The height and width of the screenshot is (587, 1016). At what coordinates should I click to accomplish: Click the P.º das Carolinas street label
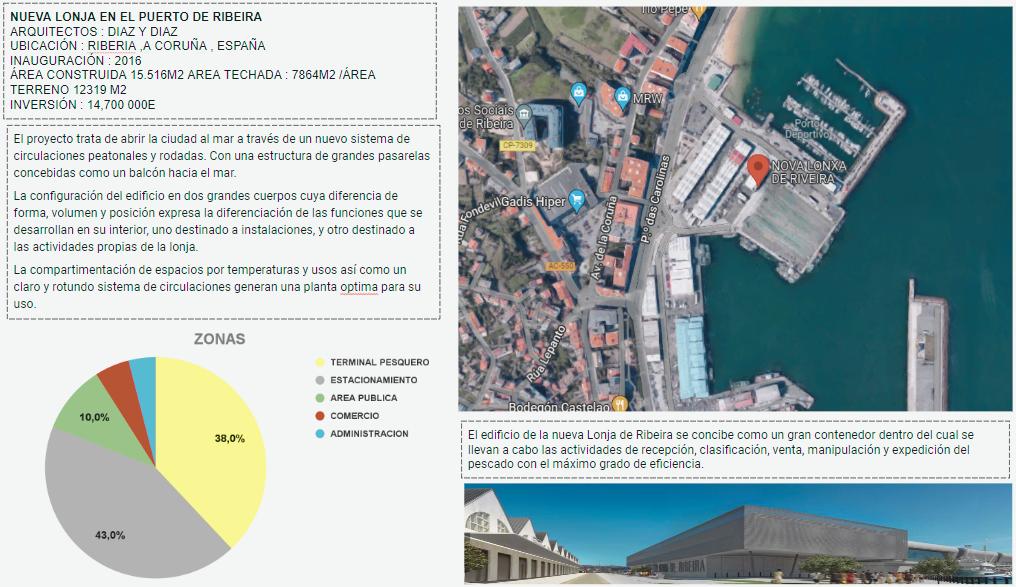pyautogui.click(x=654, y=200)
